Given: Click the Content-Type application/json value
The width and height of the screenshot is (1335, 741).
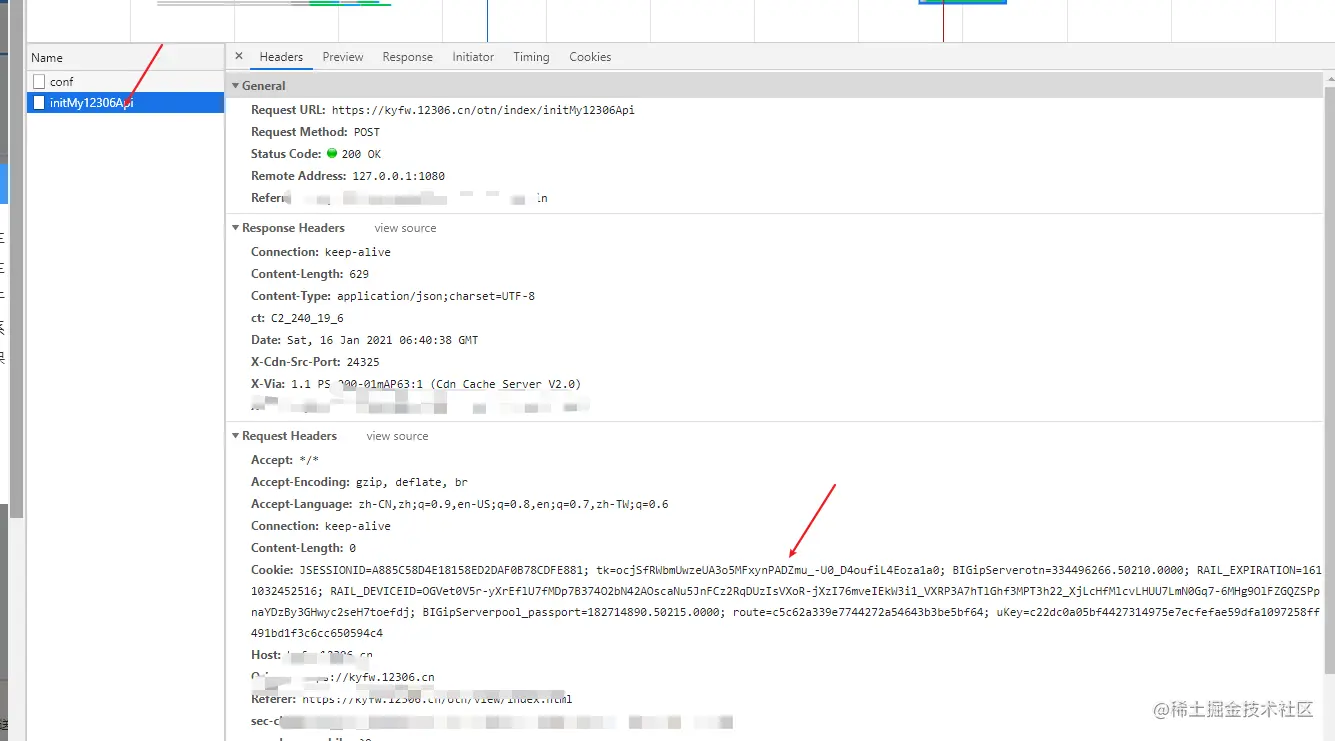Looking at the screenshot, I should (436, 296).
